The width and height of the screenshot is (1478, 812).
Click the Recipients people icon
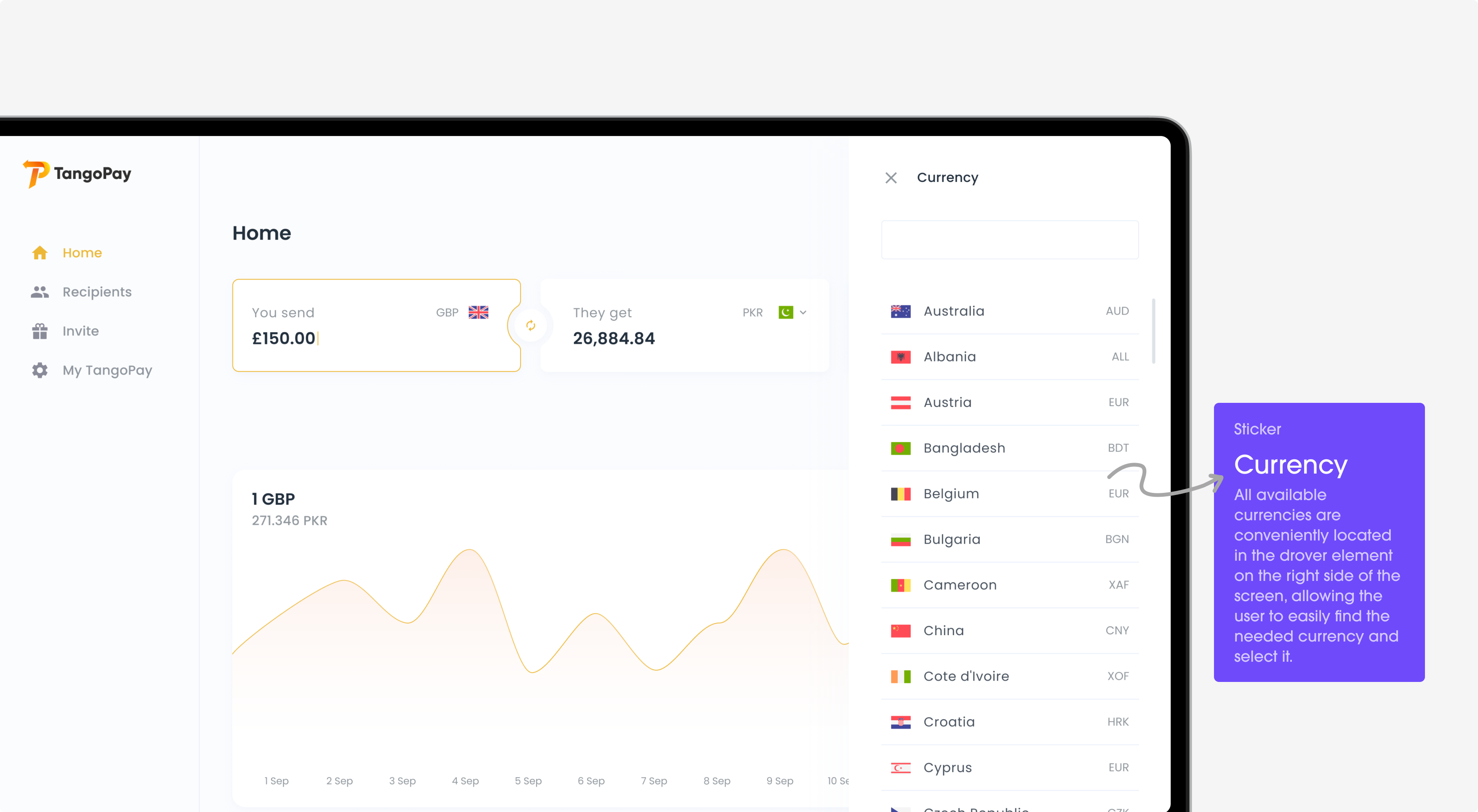[40, 292]
